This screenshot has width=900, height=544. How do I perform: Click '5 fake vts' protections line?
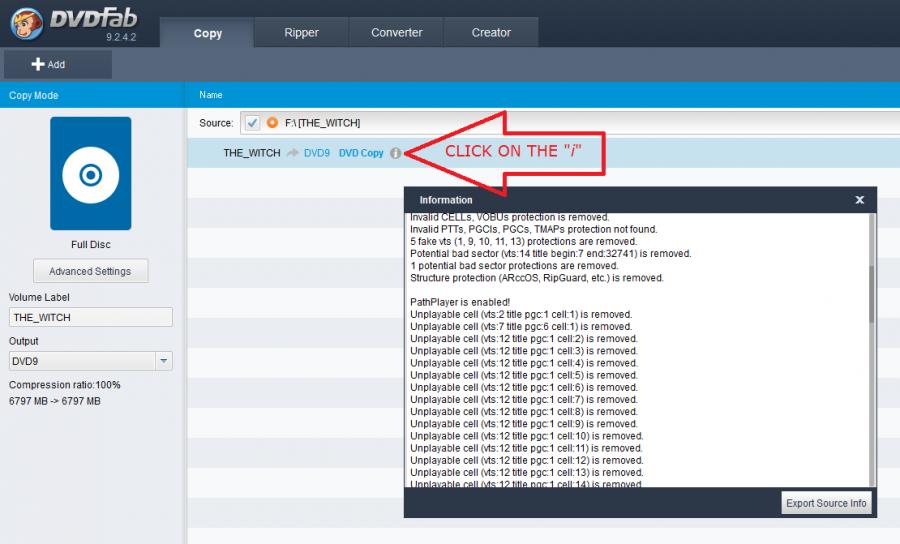coord(523,242)
